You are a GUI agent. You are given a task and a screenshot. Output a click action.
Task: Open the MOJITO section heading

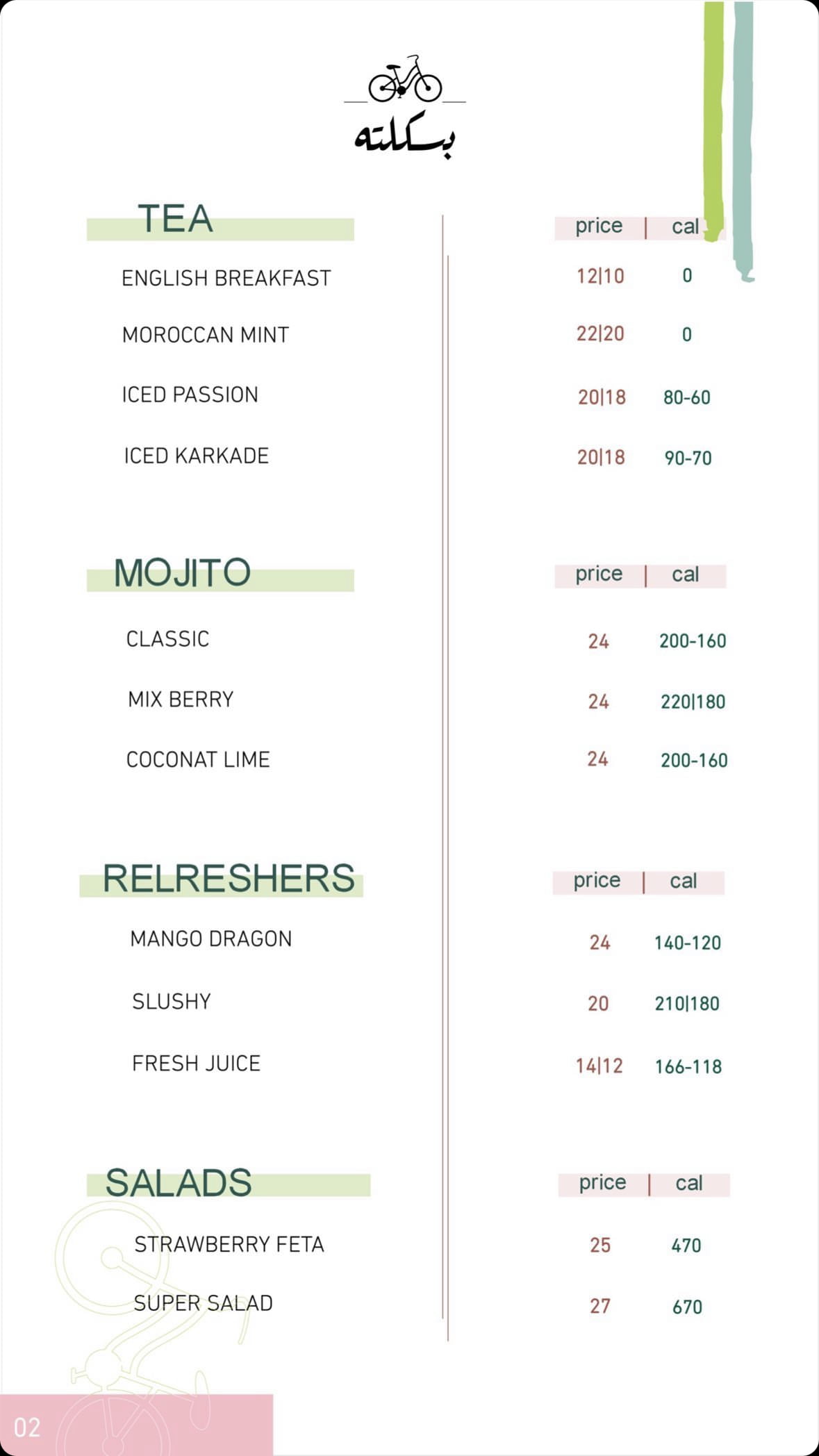(182, 573)
